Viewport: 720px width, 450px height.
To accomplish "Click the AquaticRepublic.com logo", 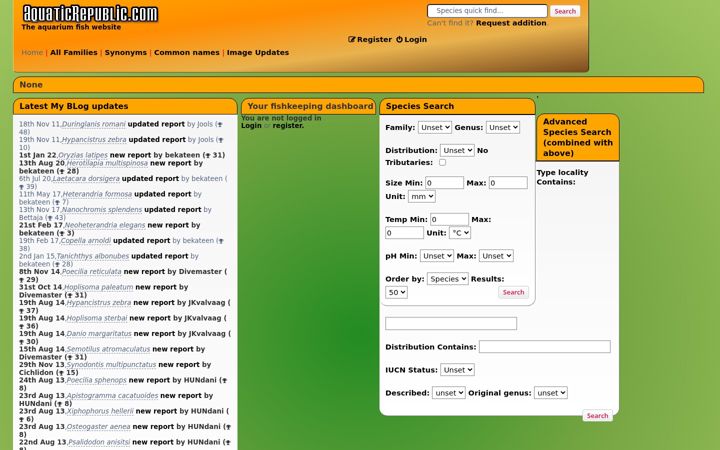I will (90, 14).
